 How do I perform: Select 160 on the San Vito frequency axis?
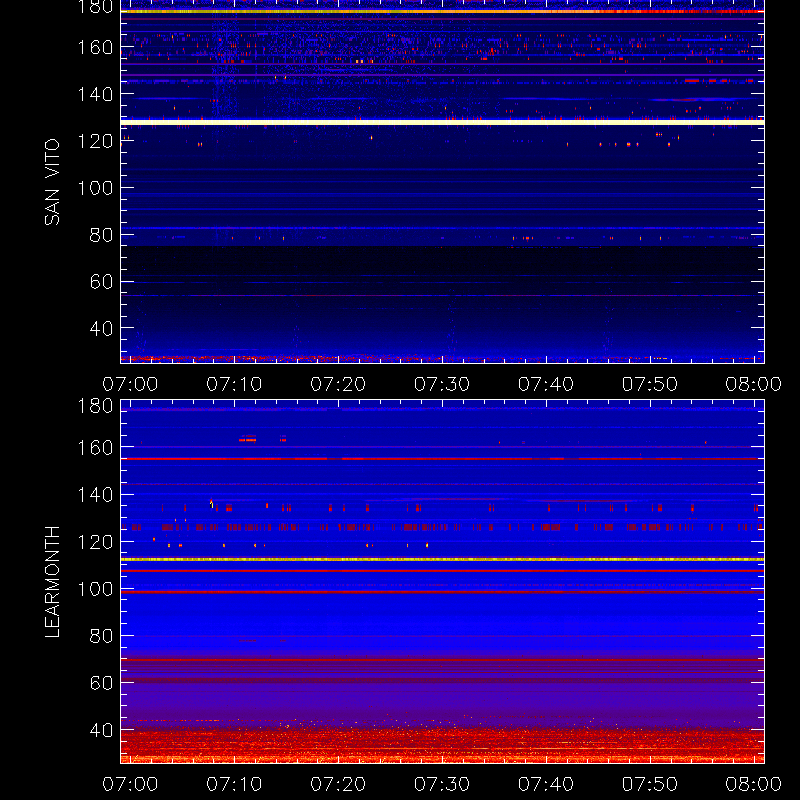pos(95,47)
